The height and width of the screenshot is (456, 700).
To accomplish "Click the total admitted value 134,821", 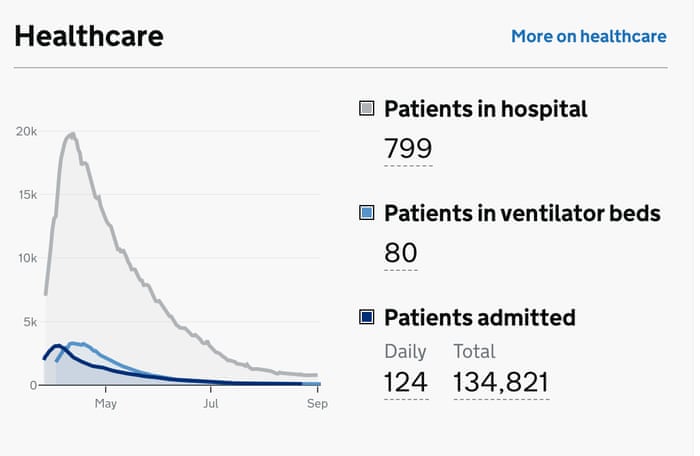I will [501, 382].
